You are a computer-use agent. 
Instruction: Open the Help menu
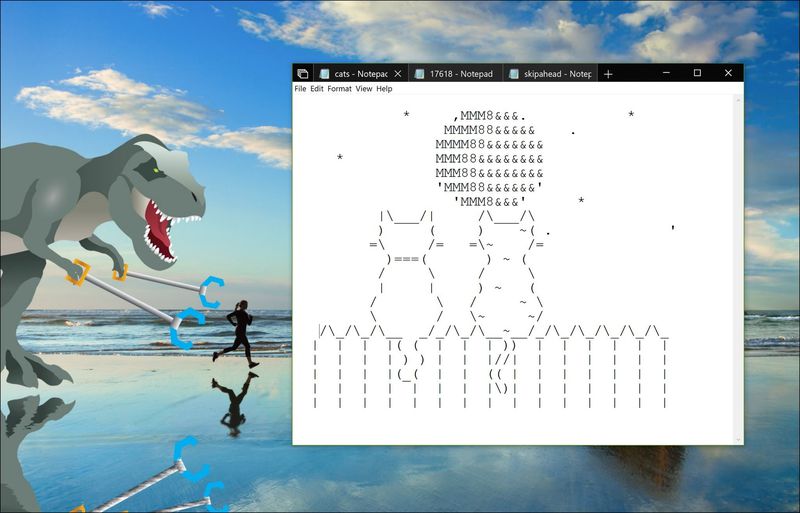tap(384, 89)
